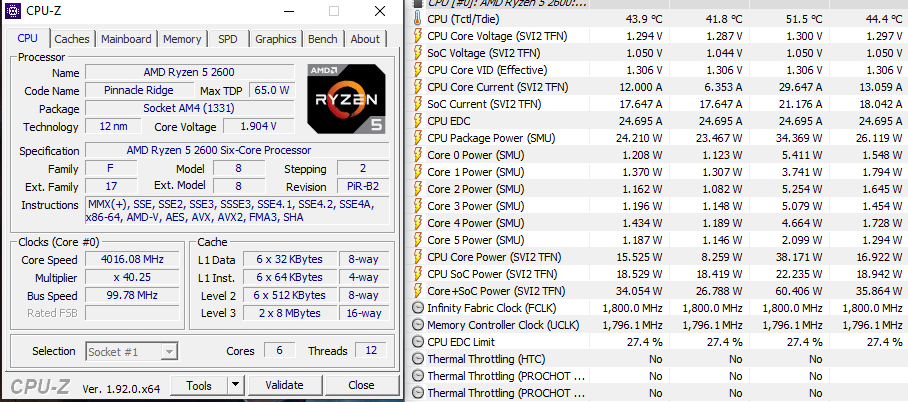The height and width of the screenshot is (402, 908).
Task: Click lightning icon for CPU SoC Power
Action: pyautogui.click(x=418, y=274)
